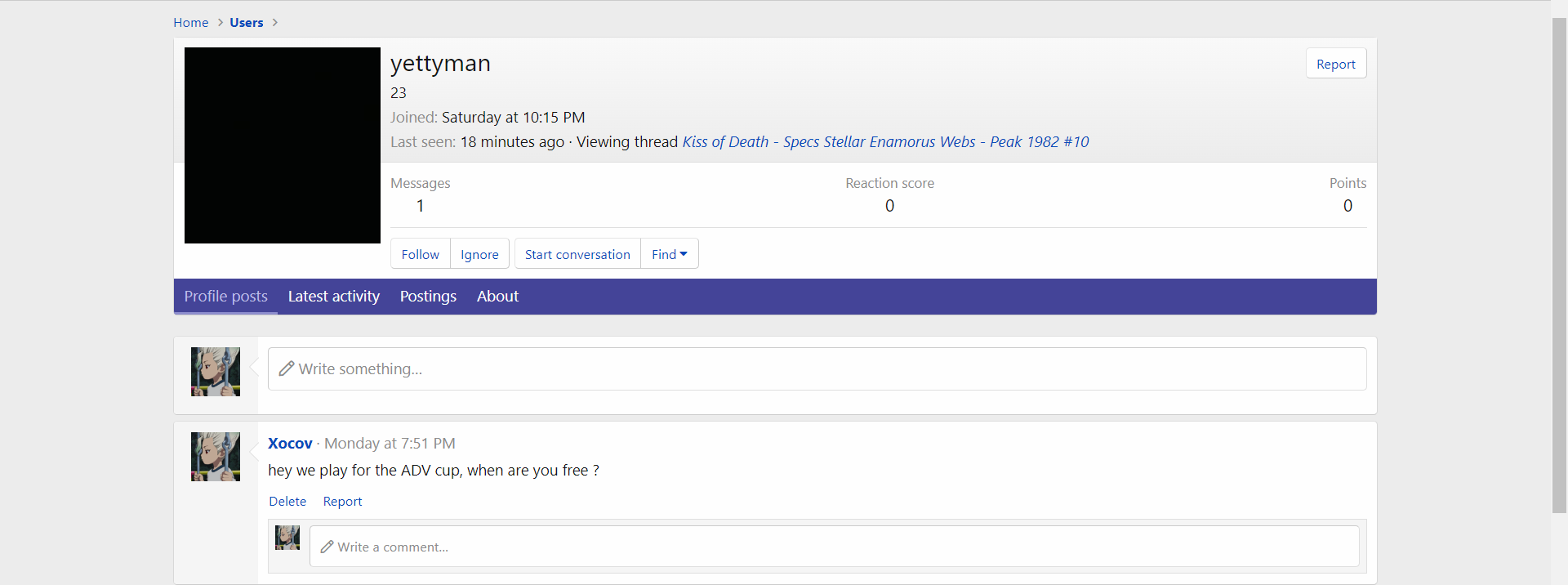Switch to the Latest activity tab
Viewport: 1568px width, 585px height.
[x=333, y=297]
